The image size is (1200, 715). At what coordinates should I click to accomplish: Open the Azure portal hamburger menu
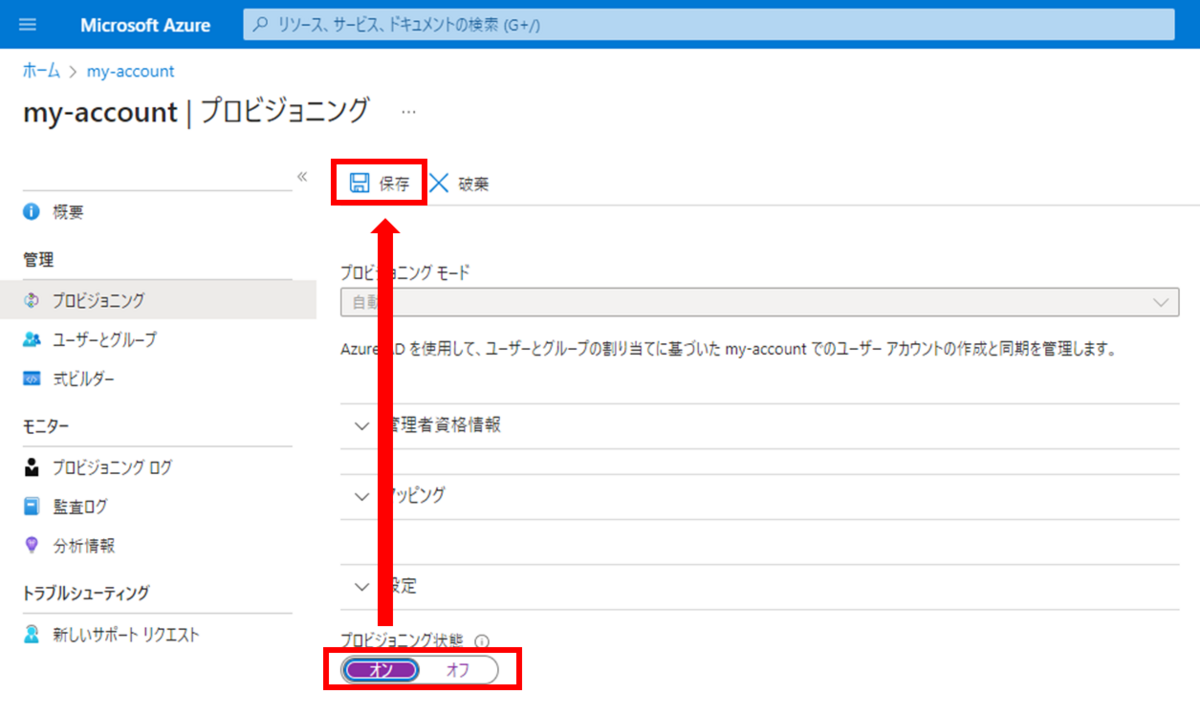click(x=27, y=24)
